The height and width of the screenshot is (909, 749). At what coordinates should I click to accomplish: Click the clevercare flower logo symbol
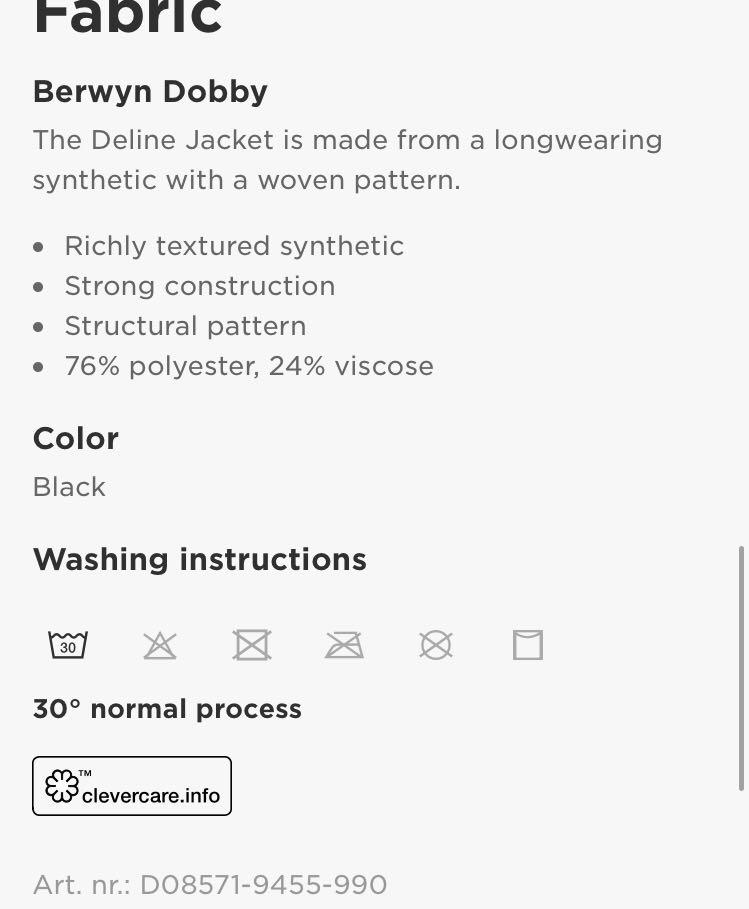[62, 786]
